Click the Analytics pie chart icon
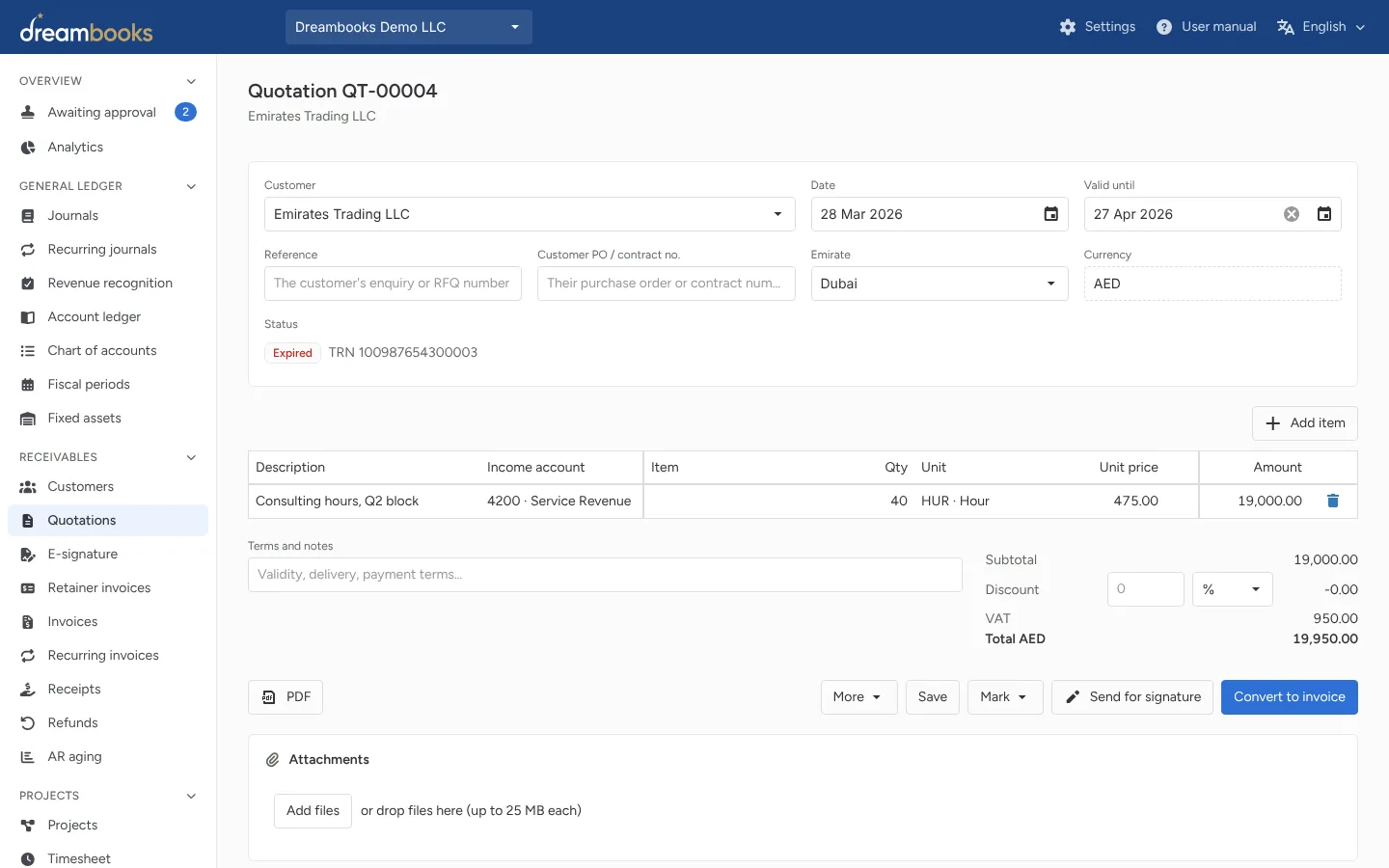 (28, 148)
